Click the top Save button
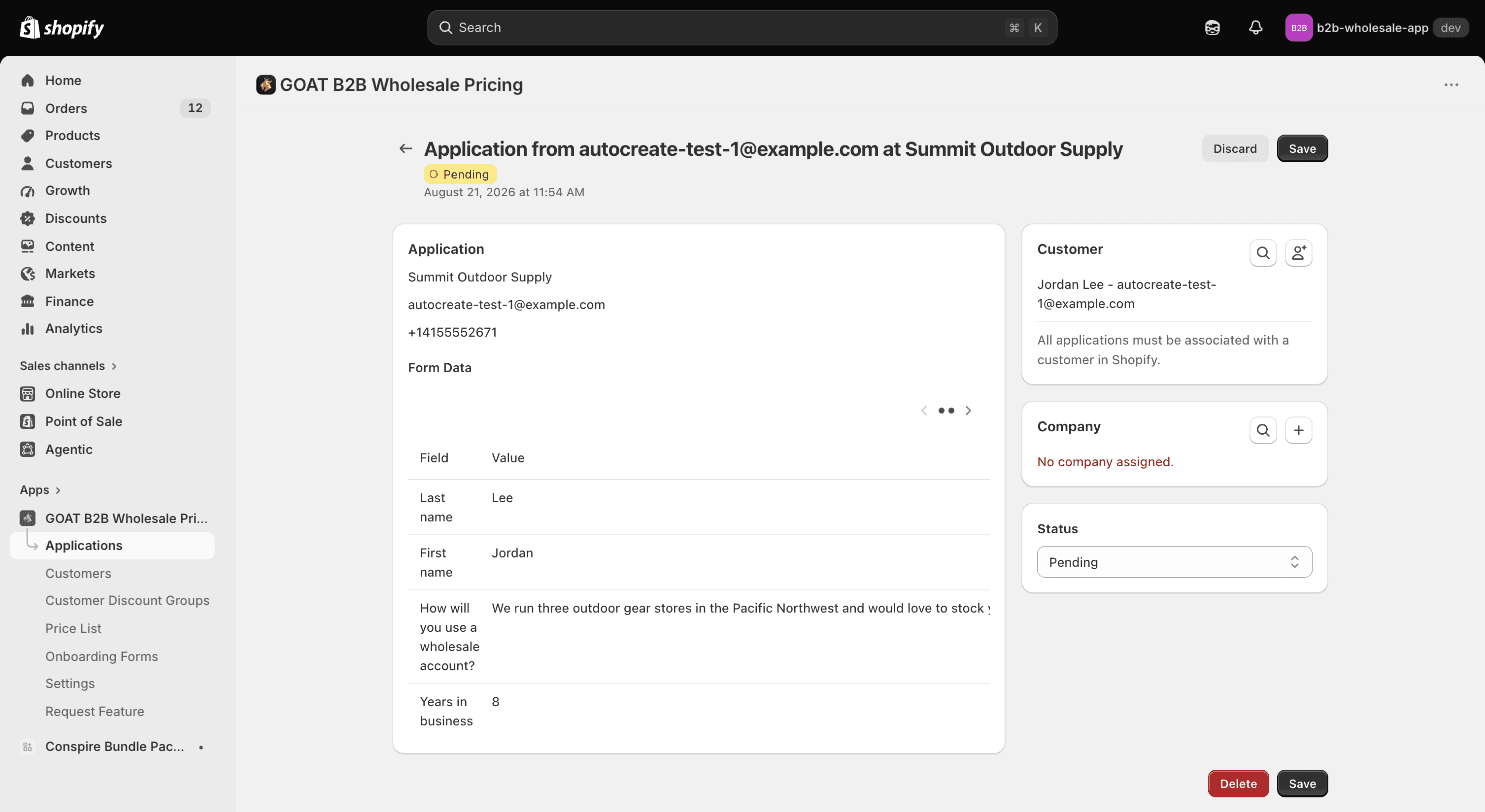 [x=1302, y=148]
